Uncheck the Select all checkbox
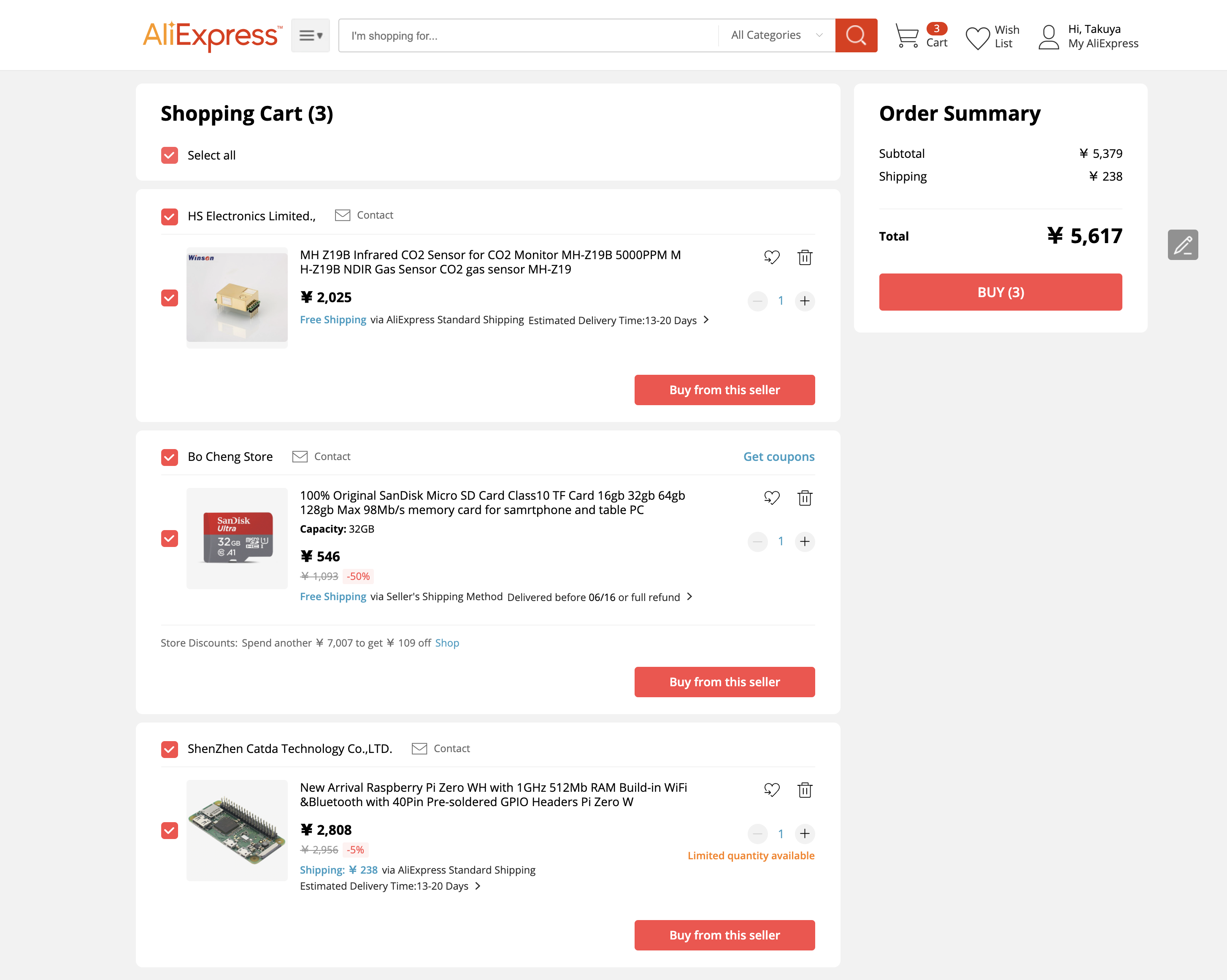Image resolution: width=1227 pixels, height=980 pixels. [x=170, y=155]
